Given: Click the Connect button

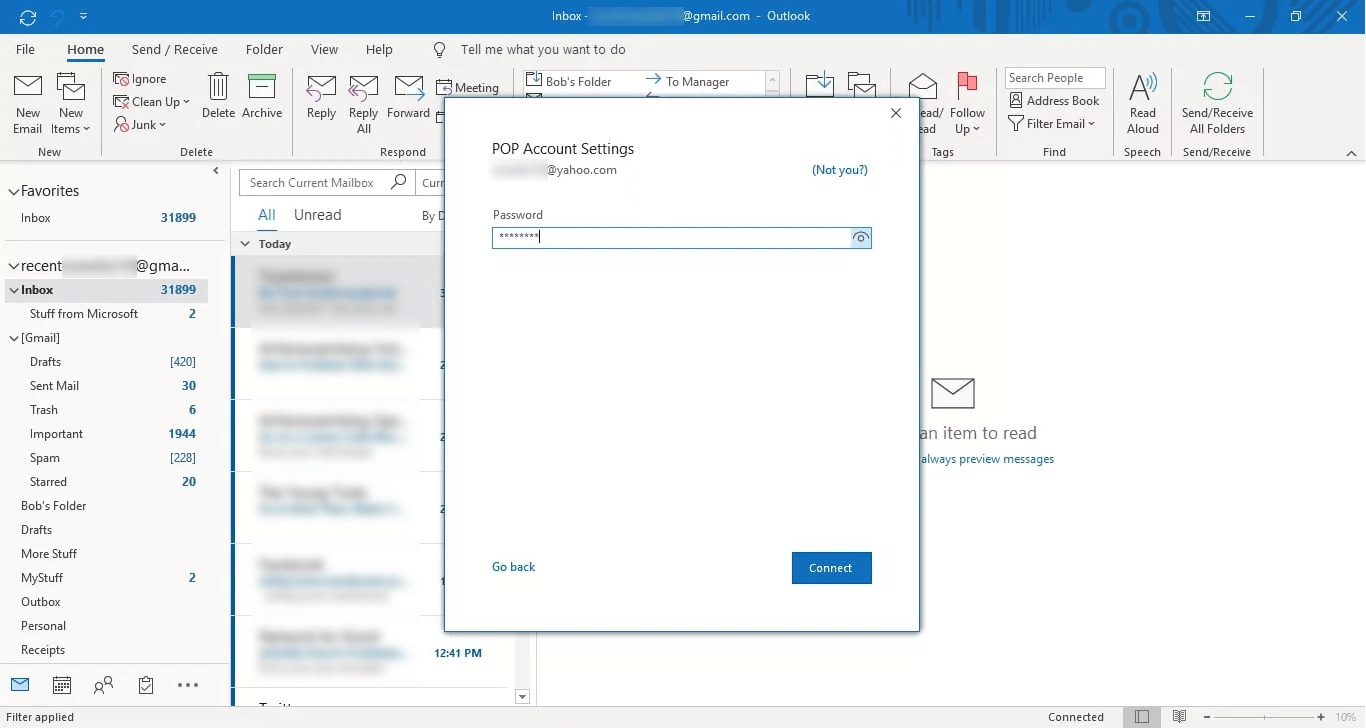Looking at the screenshot, I should [832, 567].
